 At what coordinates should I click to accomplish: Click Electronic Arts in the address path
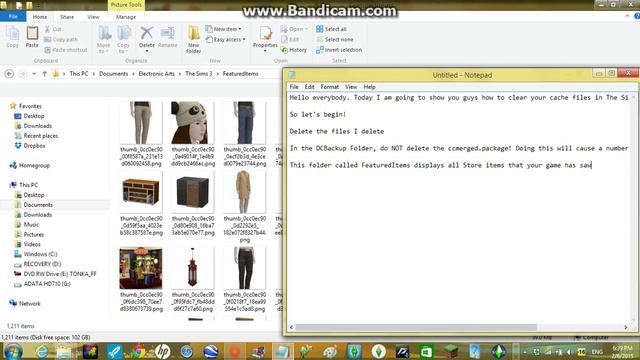(x=156, y=74)
